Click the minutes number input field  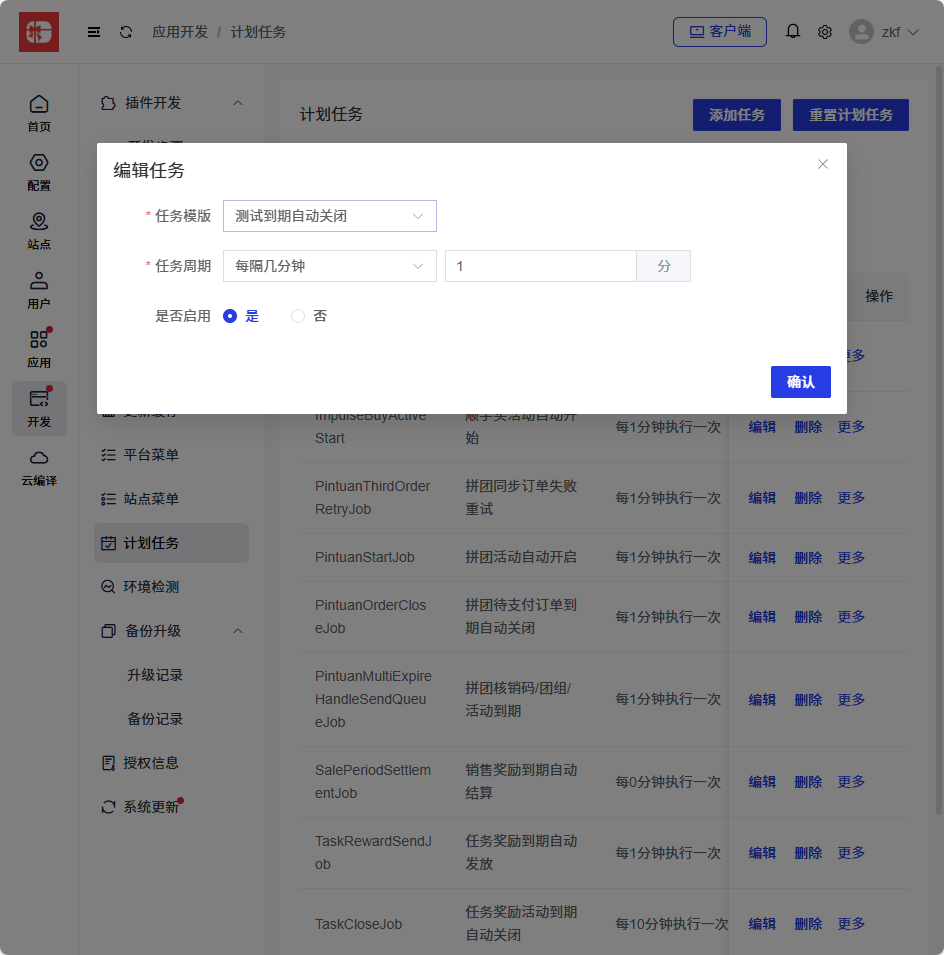[540, 266]
